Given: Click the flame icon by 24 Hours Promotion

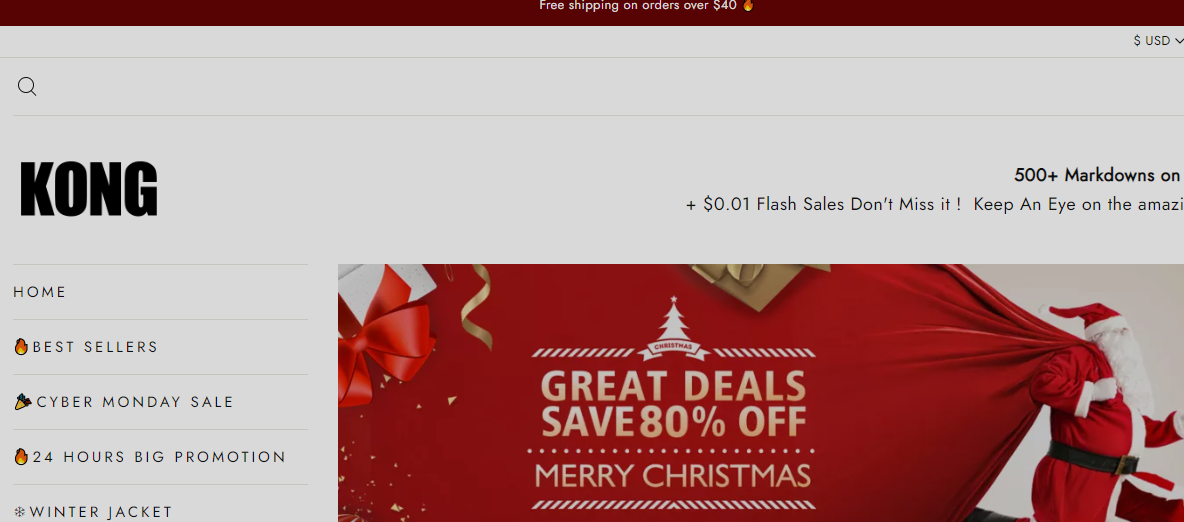Looking at the screenshot, I should click(21, 457).
